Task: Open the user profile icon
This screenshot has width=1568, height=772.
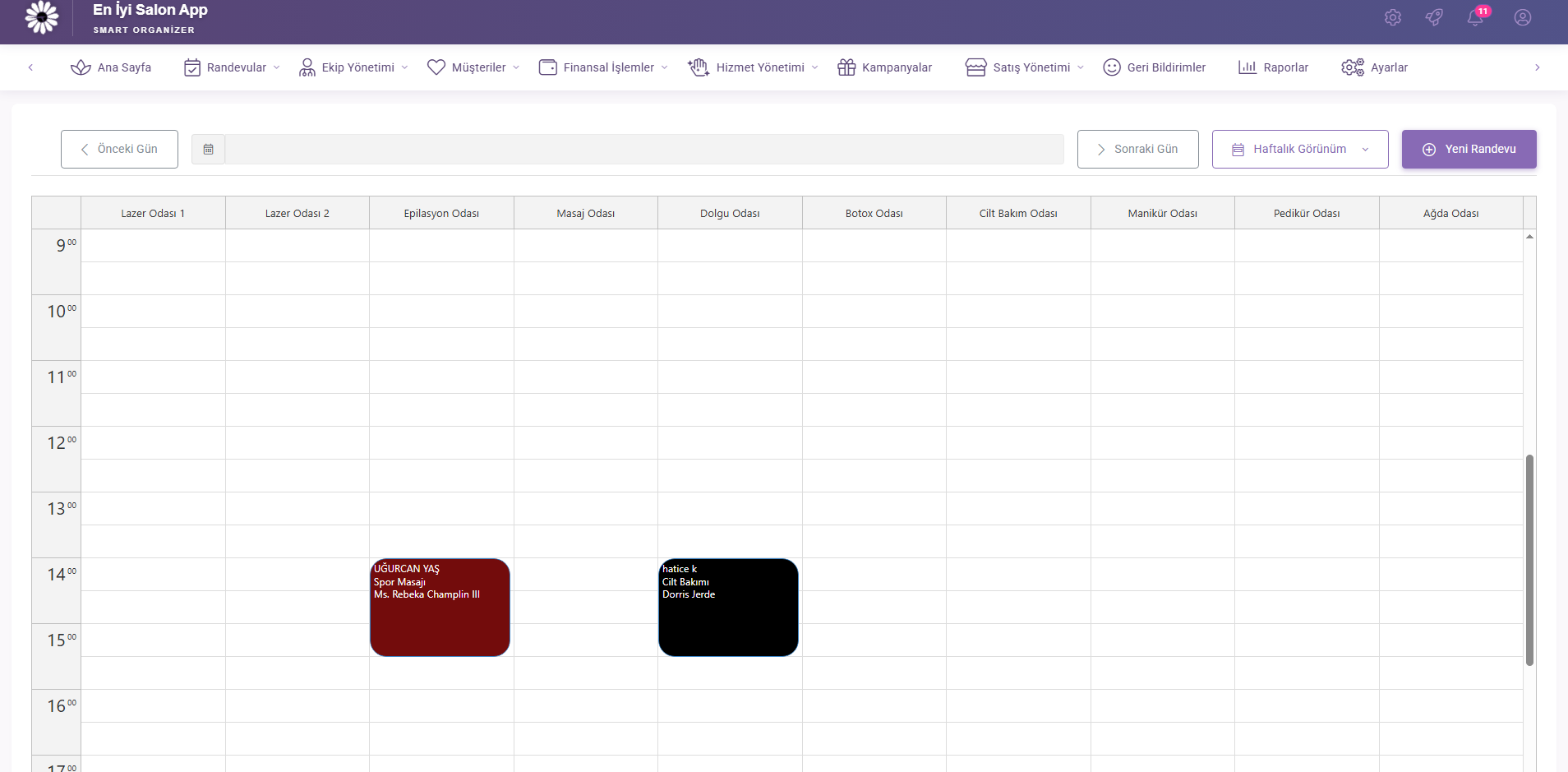Action: tap(1523, 17)
